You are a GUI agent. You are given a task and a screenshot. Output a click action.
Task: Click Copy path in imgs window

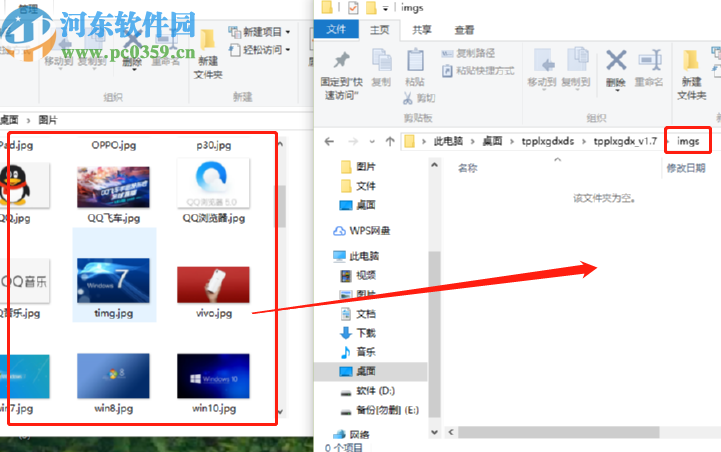tap(468, 53)
